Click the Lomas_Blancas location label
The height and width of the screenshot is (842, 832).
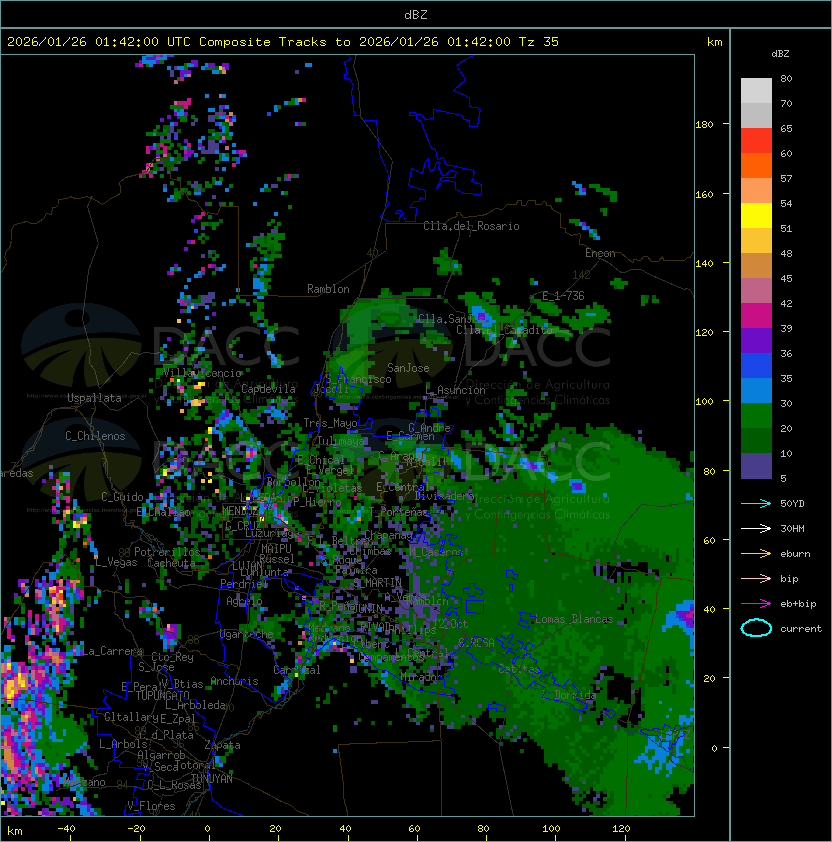[x=574, y=619]
